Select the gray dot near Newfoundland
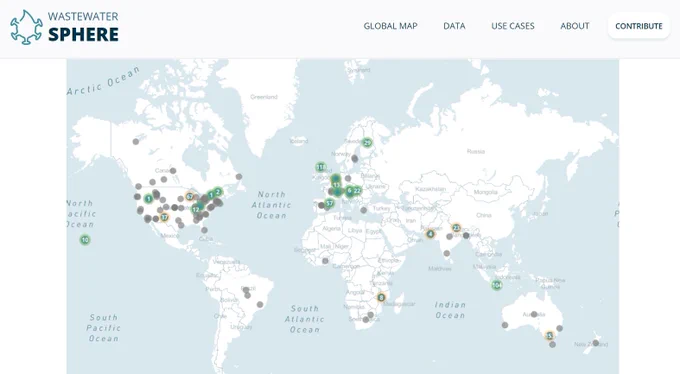The height and width of the screenshot is (374, 680). point(239,177)
